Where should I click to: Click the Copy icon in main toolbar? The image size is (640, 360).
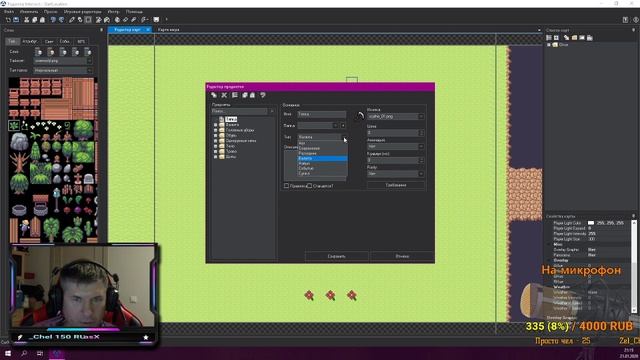35,20
